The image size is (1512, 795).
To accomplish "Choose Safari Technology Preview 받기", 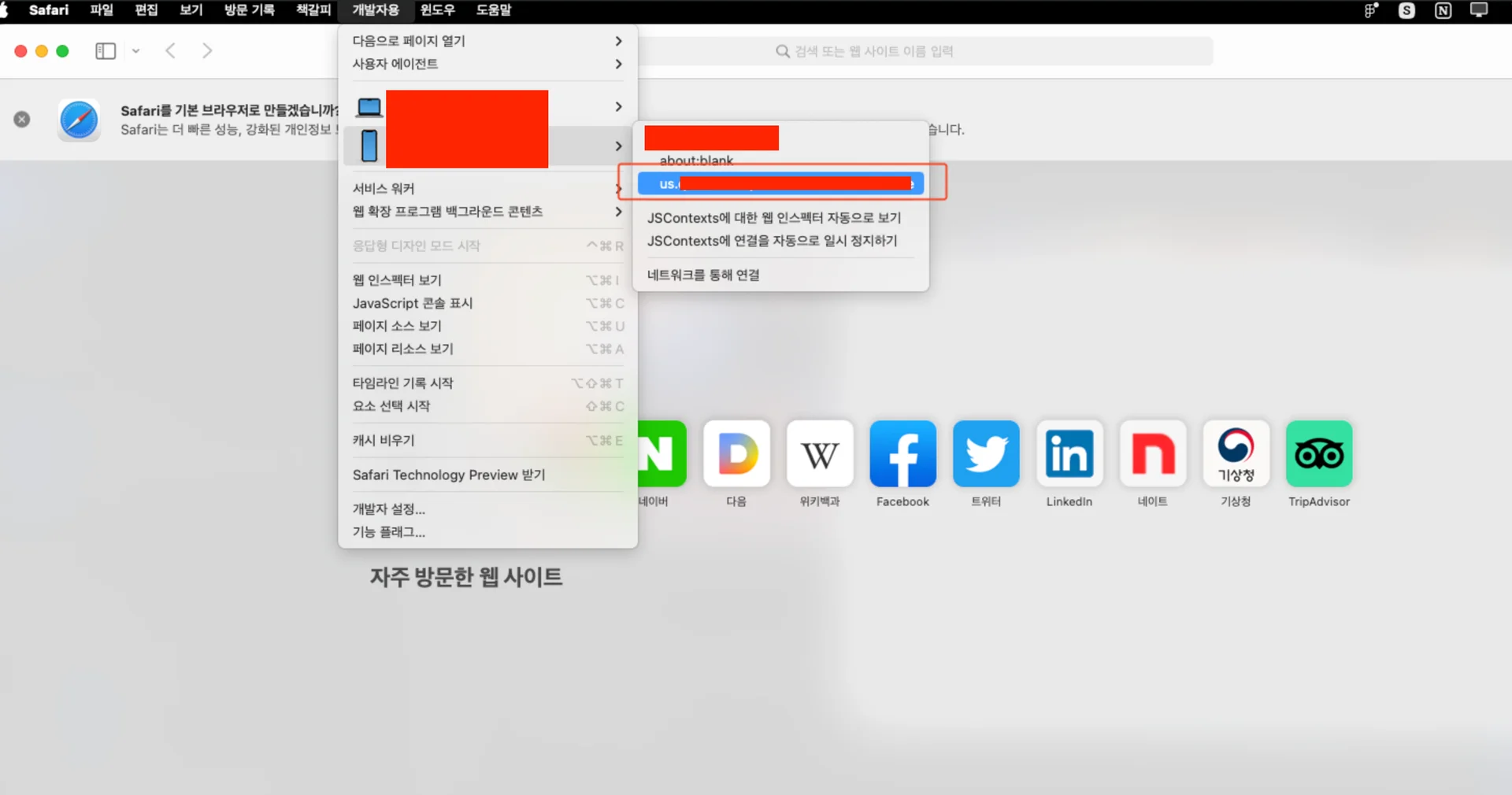I will [488, 475].
